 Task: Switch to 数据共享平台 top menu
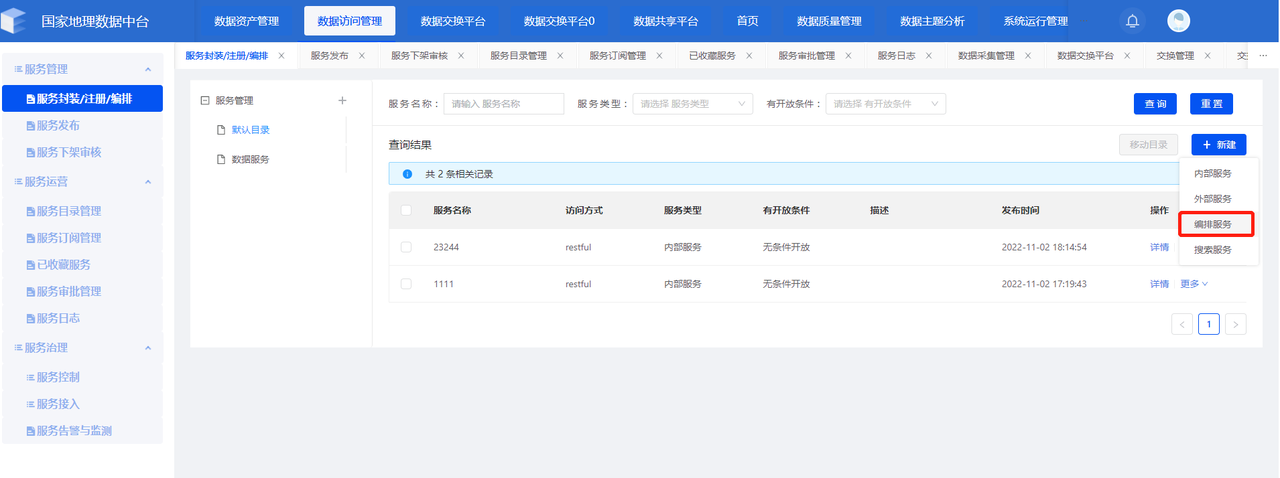click(665, 21)
